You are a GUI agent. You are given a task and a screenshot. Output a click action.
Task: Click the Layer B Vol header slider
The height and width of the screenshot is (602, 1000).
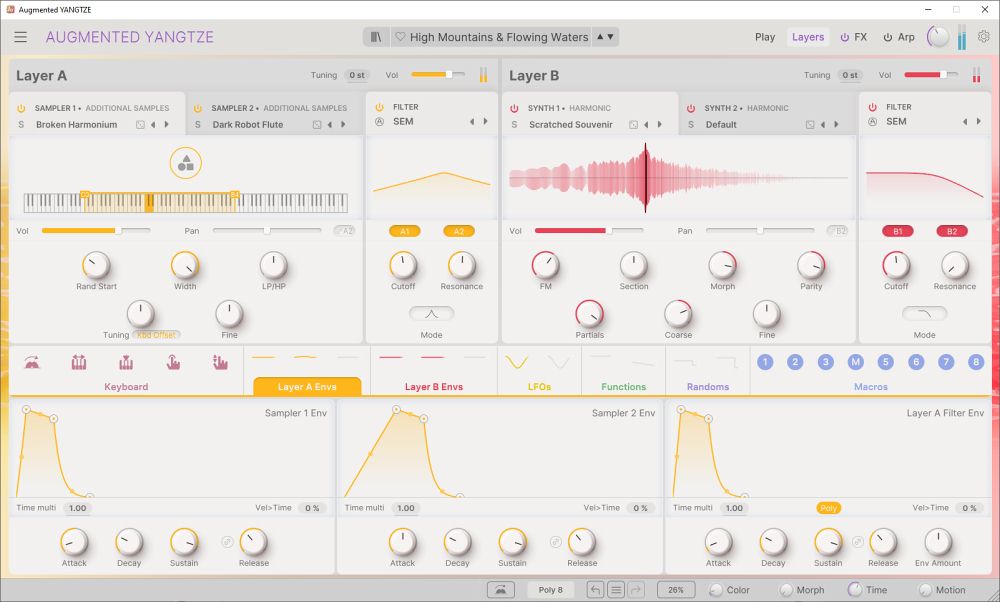931,75
